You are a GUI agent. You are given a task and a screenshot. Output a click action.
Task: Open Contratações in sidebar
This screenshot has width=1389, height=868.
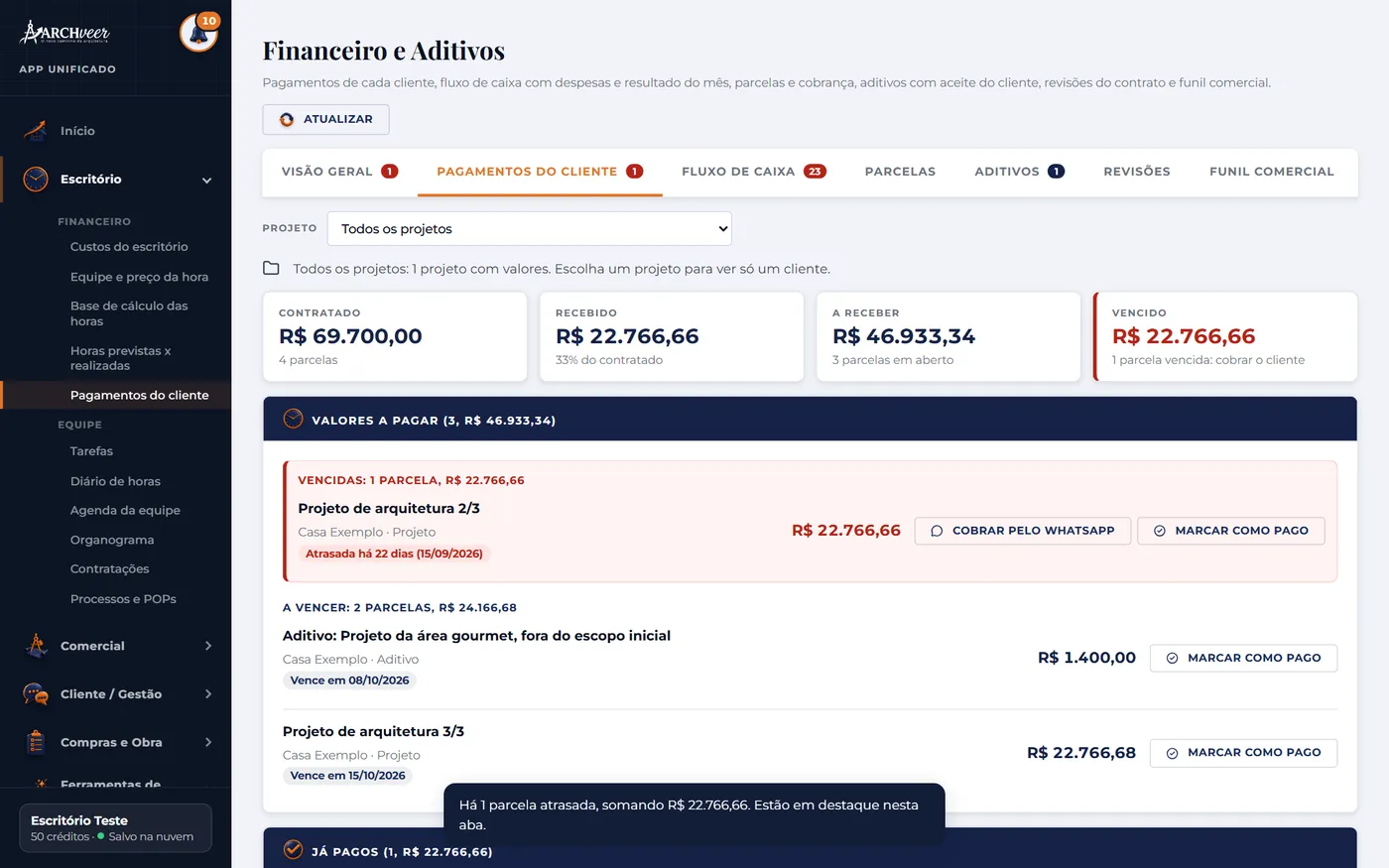[109, 569]
